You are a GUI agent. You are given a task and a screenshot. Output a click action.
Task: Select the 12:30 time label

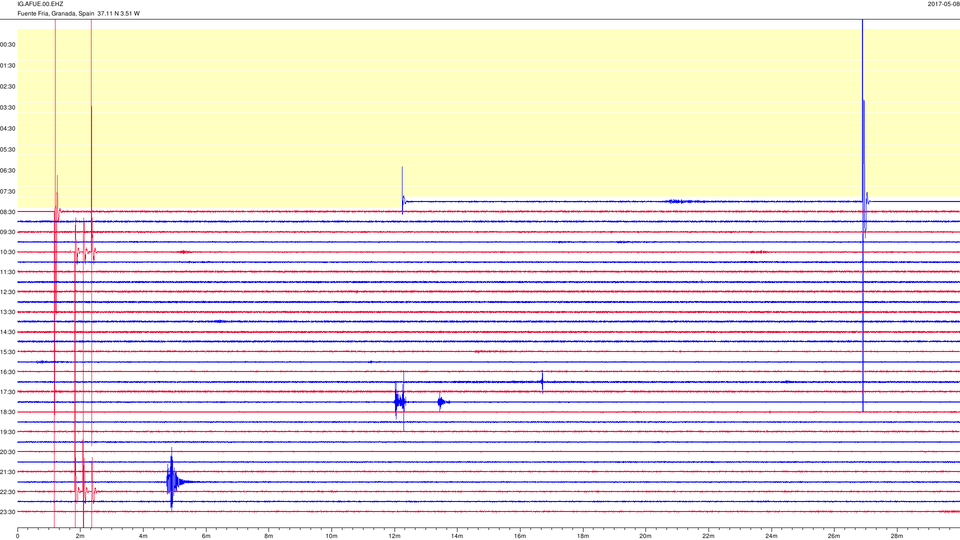[x=8, y=292]
